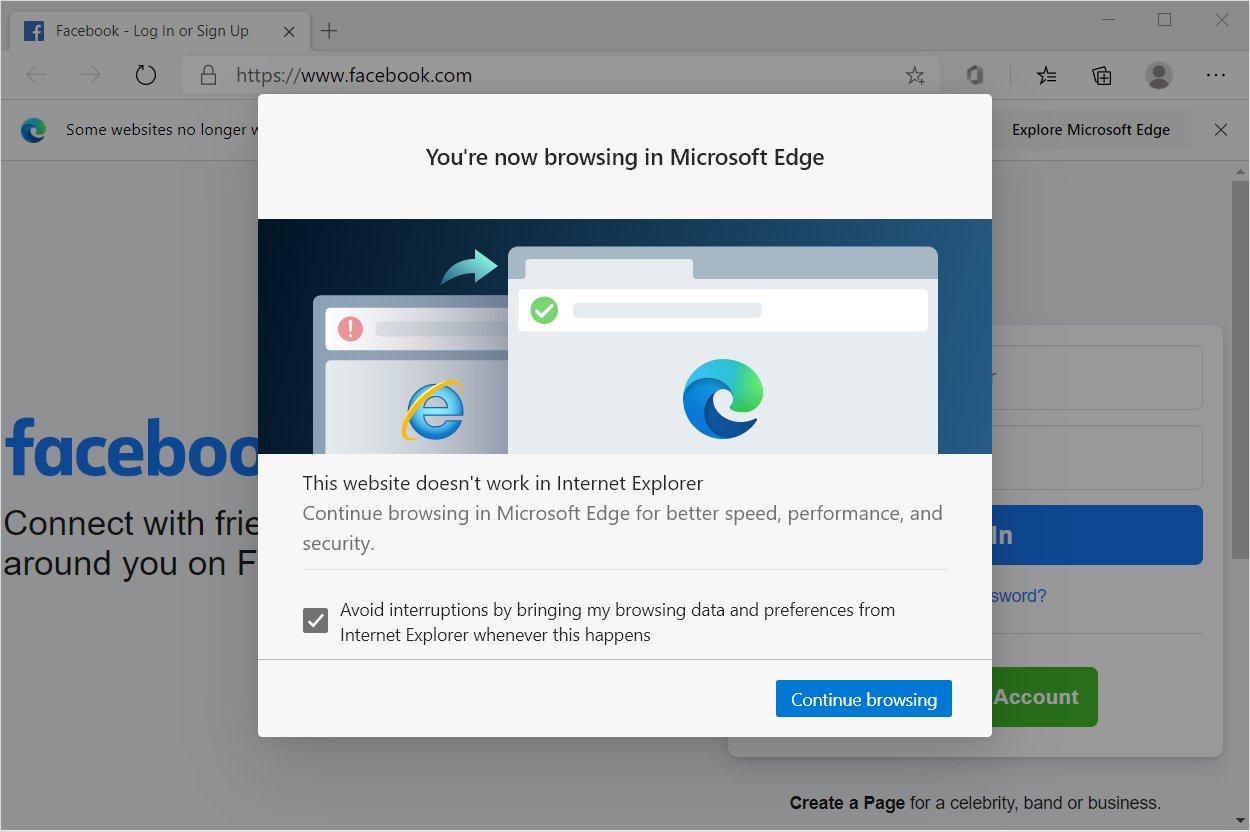Click the Forgot password link

pyautogui.click(x=1014, y=595)
